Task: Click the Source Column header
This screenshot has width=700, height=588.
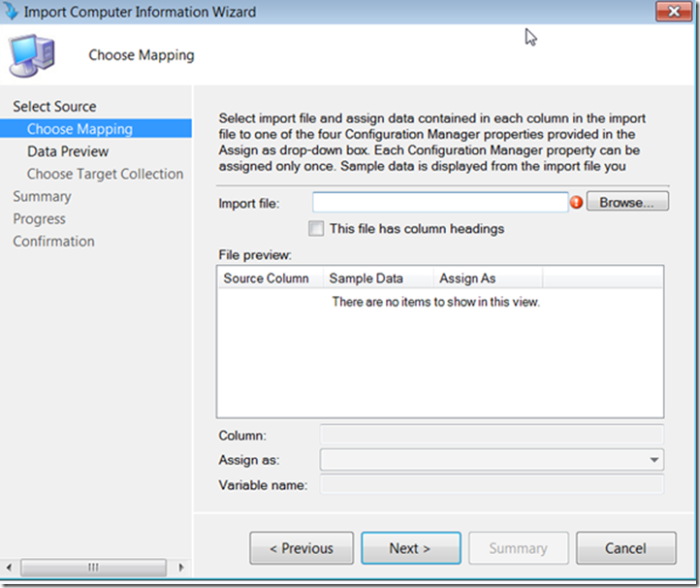Action: pyautogui.click(x=271, y=278)
